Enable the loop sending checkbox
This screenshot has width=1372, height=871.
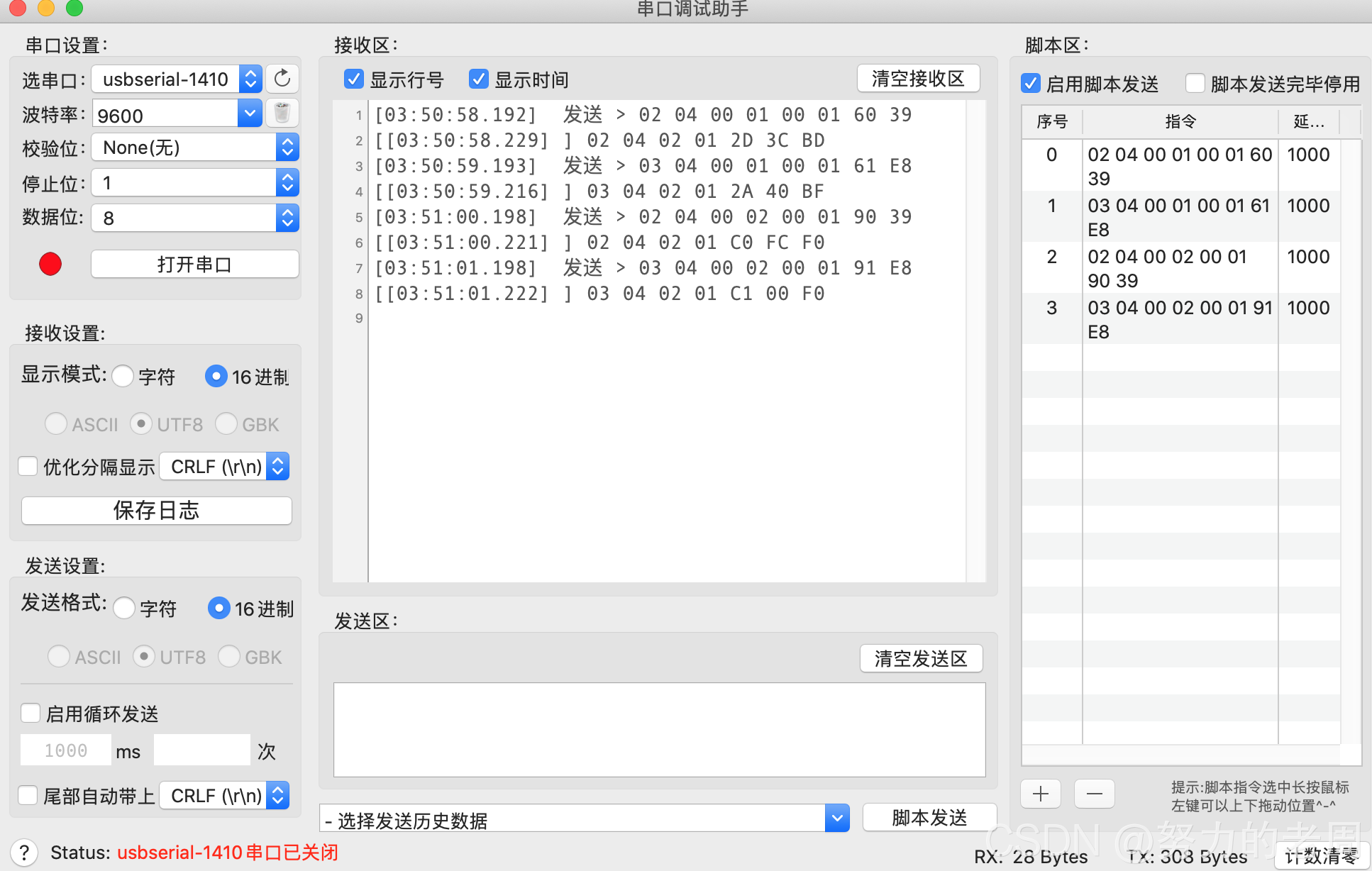(x=31, y=713)
